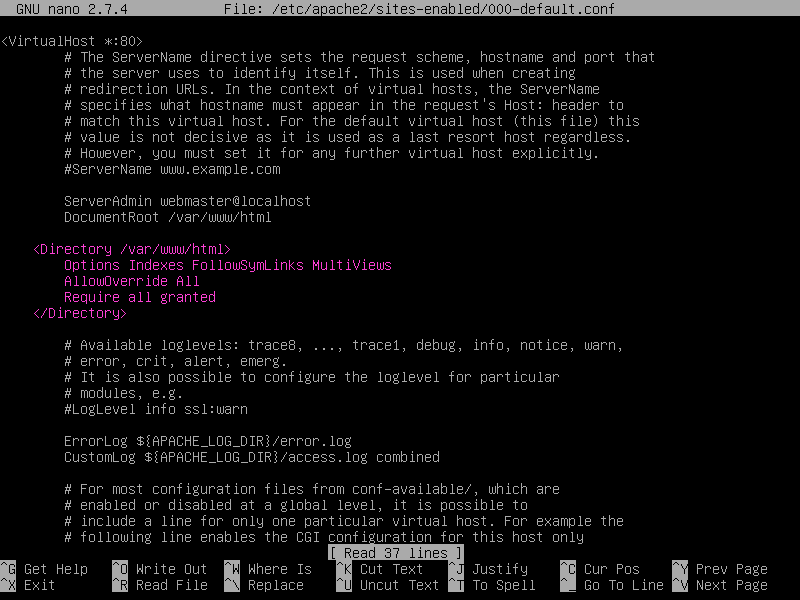Select the Go To Line shortcut
Viewport: 800px width, 600px height.
click(x=623, y=585)
